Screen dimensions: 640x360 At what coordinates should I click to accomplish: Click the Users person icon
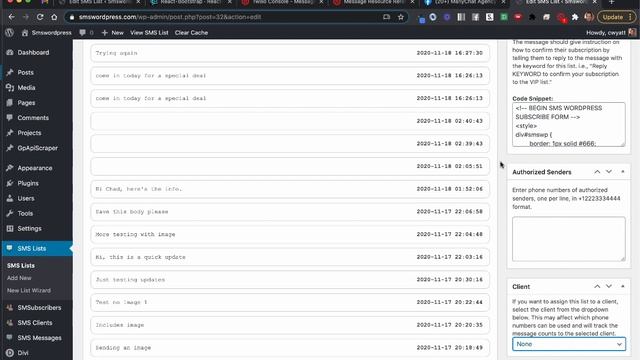tap(10, 198)
